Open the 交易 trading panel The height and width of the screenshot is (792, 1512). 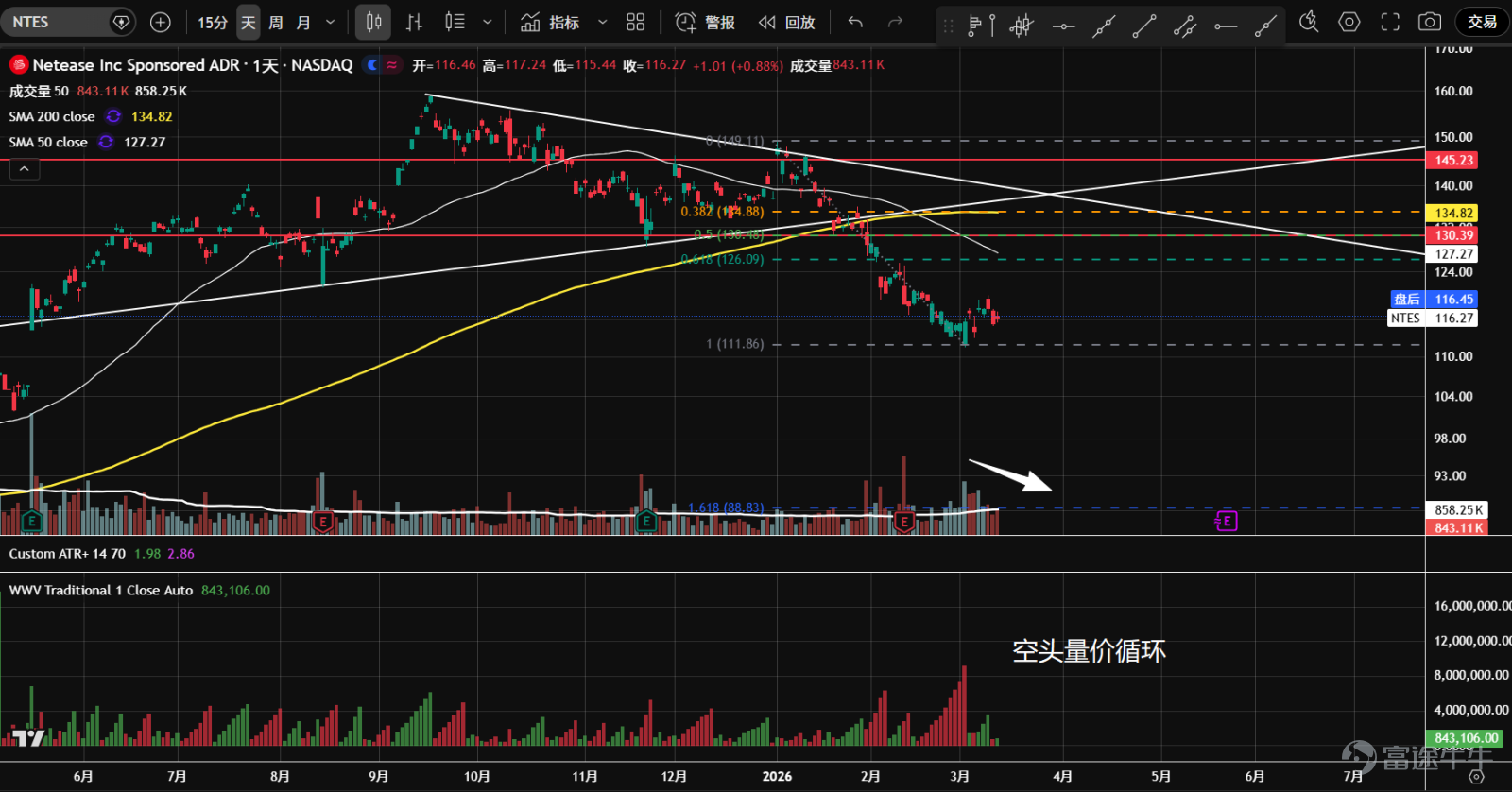1482,22
